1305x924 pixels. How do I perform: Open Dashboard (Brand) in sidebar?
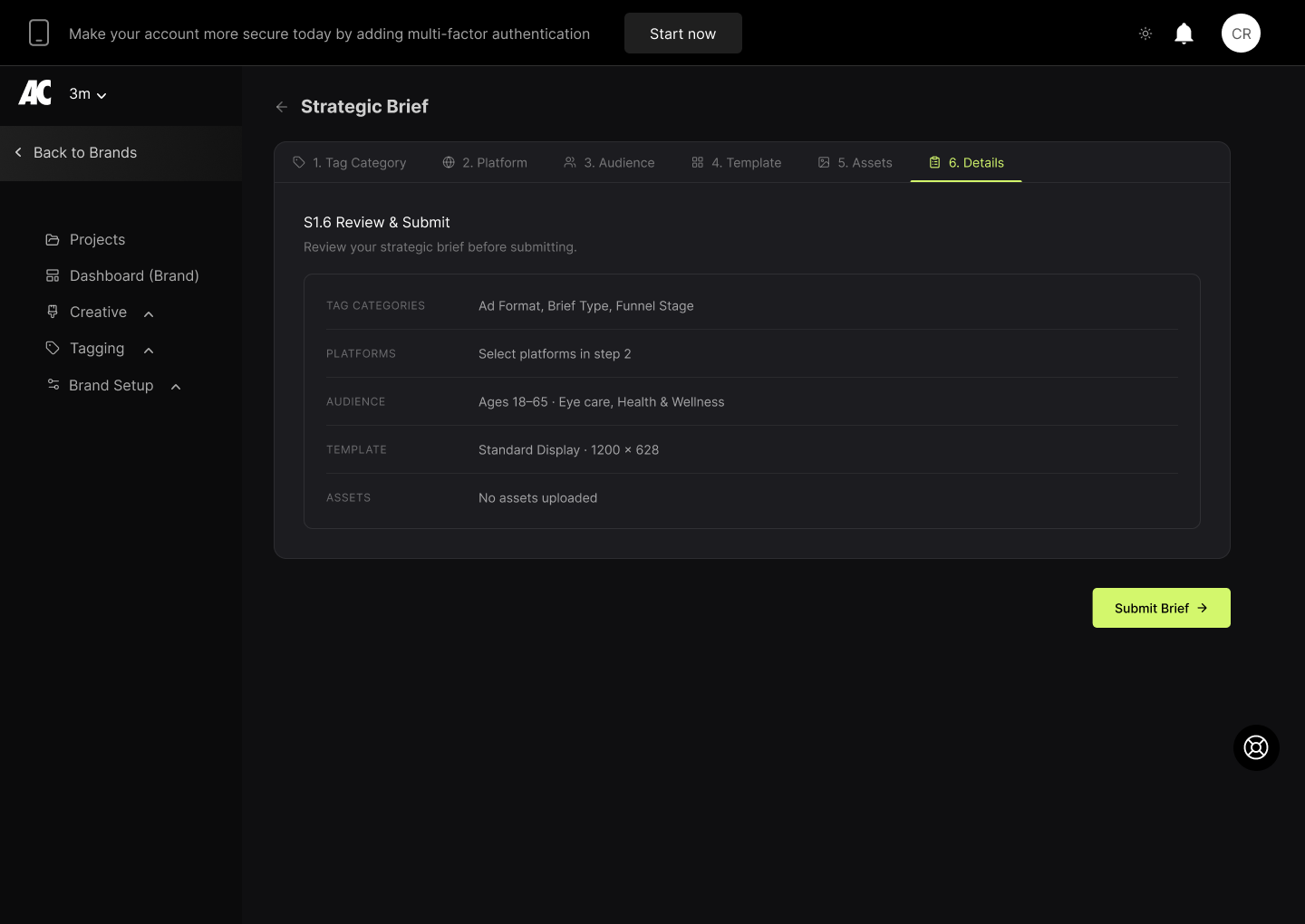pyautogui.click(x=133, y=275)
